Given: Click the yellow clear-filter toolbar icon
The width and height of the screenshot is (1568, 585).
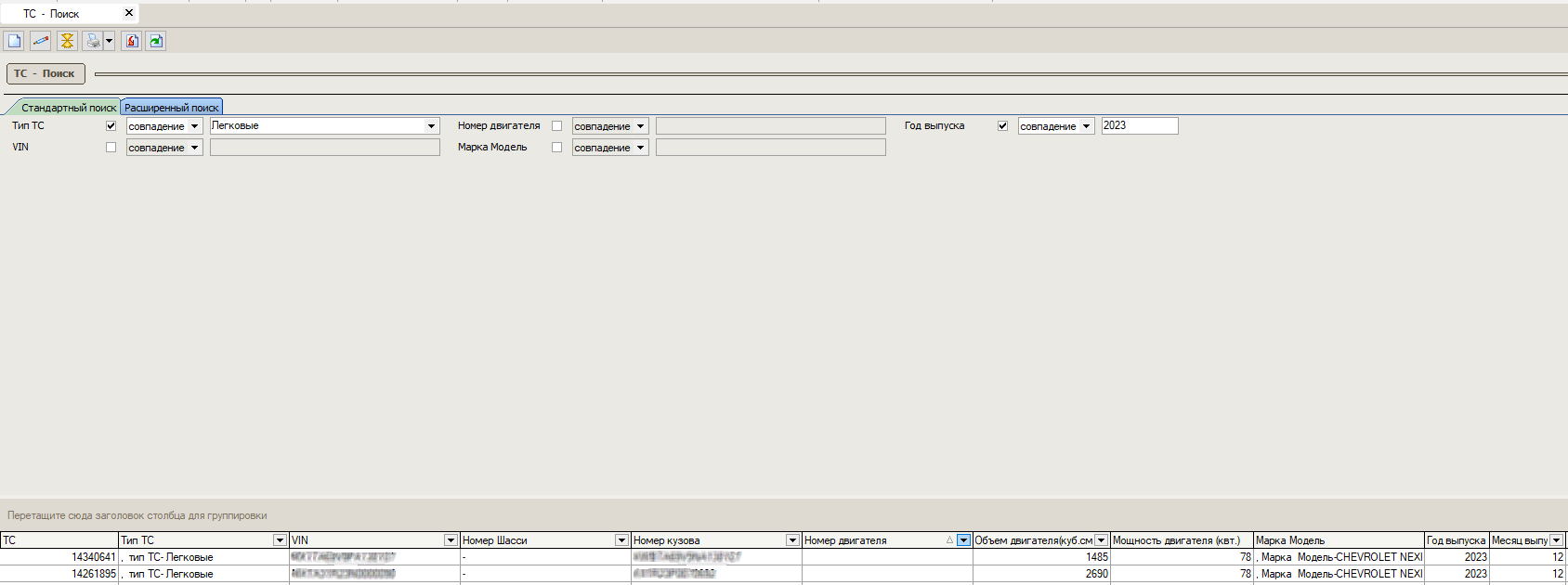Looking at the screenshot, I should click(x=67, y=41).
